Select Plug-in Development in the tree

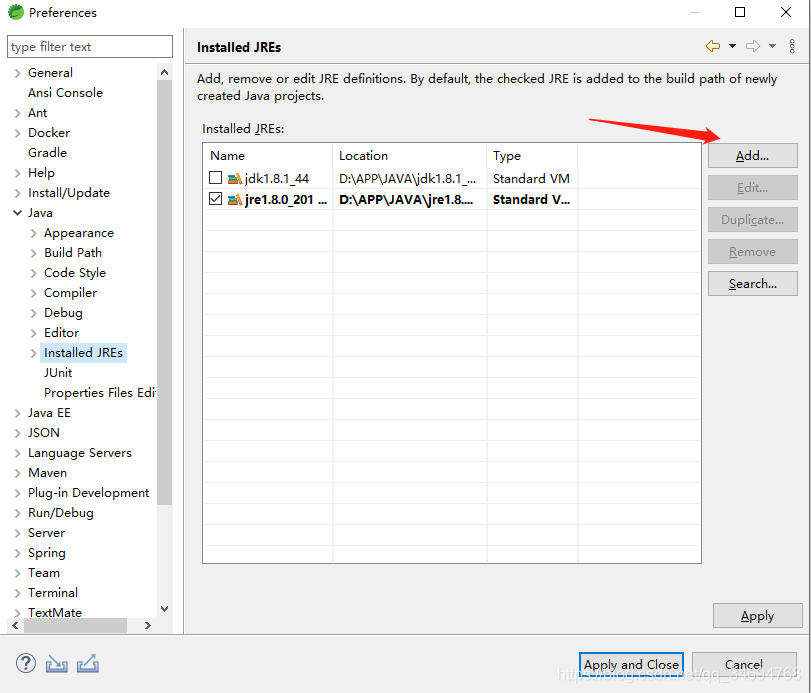tap(88, 492)
